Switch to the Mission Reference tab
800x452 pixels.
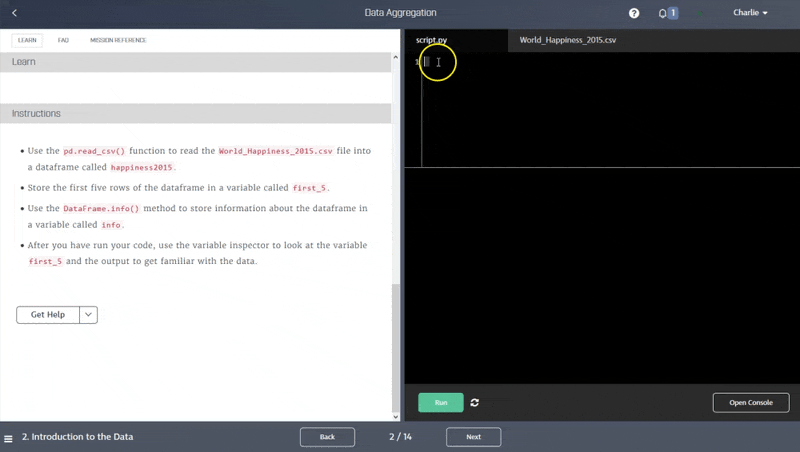[117, 40]
